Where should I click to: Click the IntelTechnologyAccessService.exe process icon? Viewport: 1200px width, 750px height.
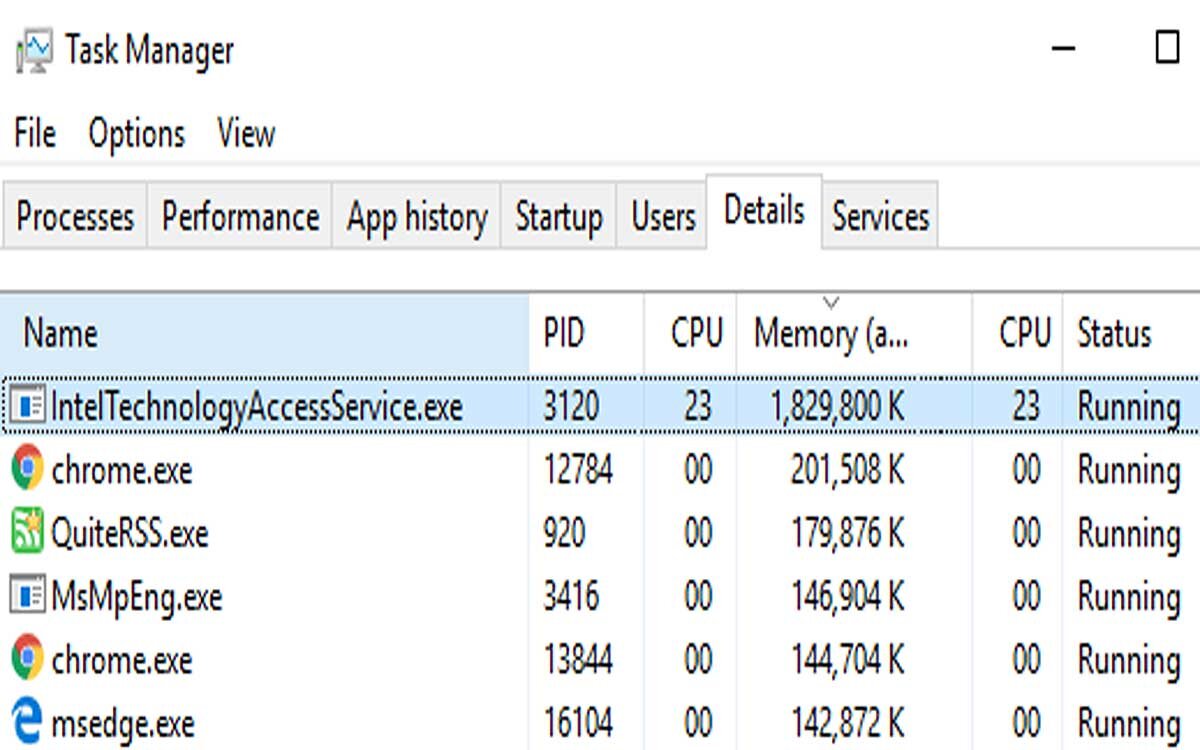click(x=27, y=406)
